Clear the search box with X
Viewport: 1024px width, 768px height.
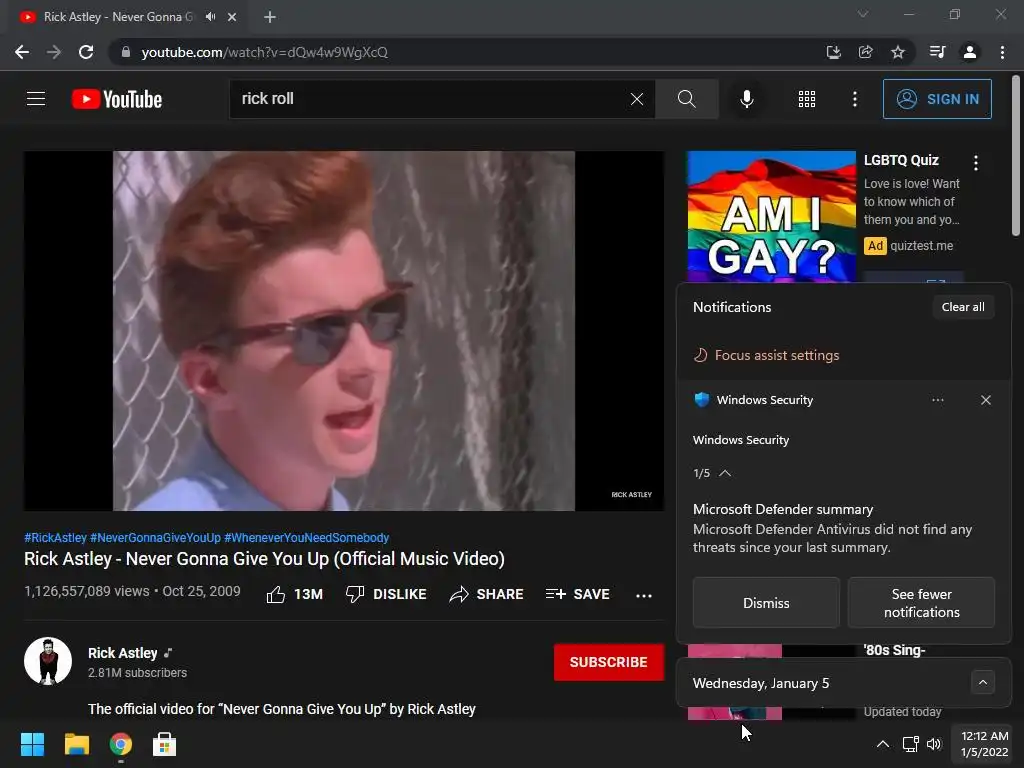(637, 99)
